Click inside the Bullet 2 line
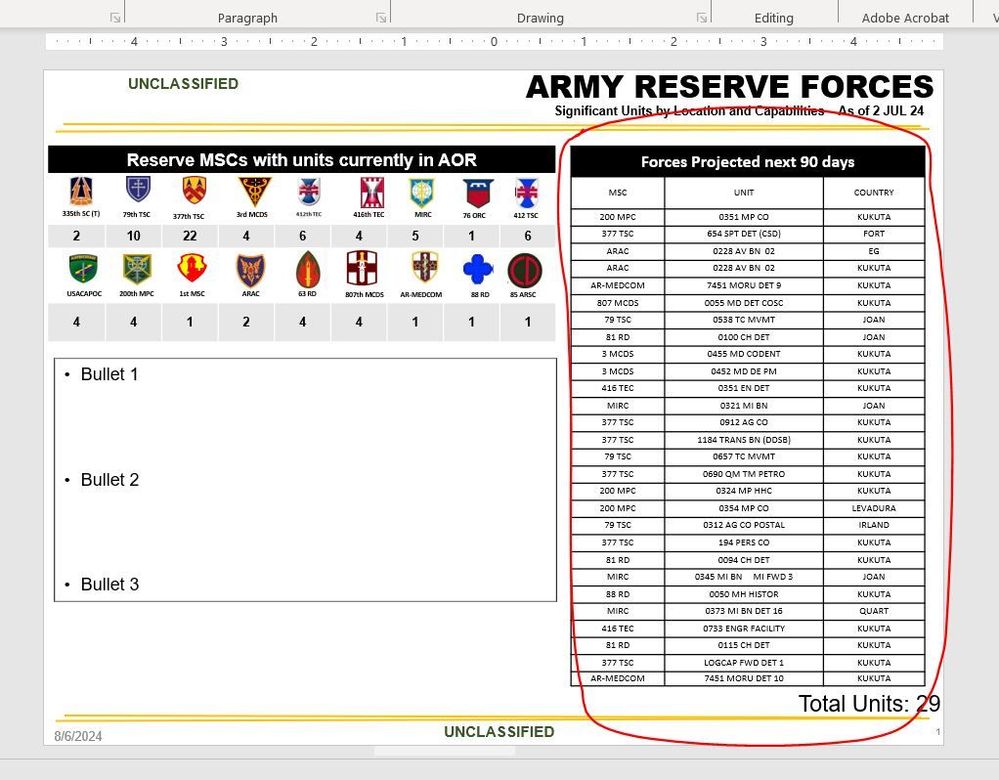Viewport: 999px width, 780px height. (x=110, y=480)
